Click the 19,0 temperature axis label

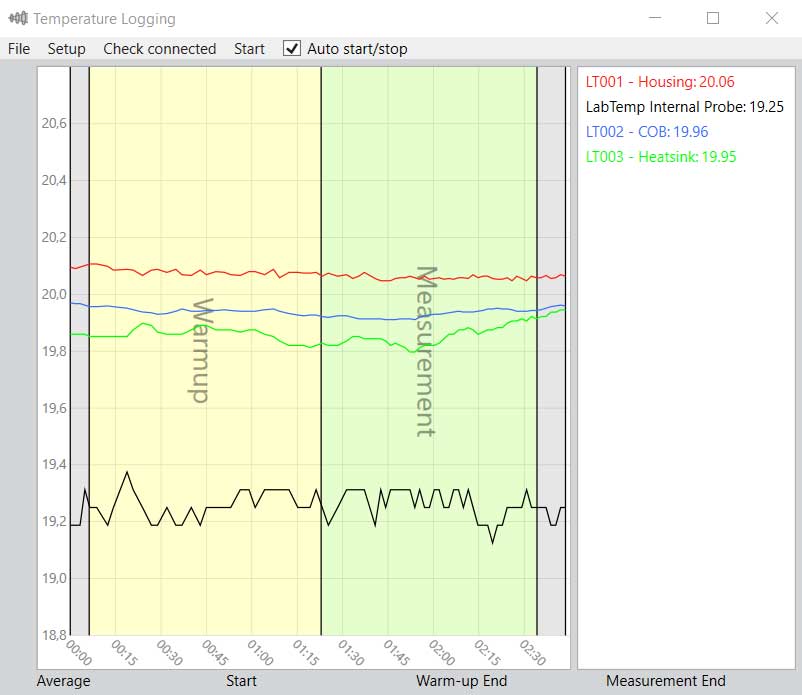[54, 578]
